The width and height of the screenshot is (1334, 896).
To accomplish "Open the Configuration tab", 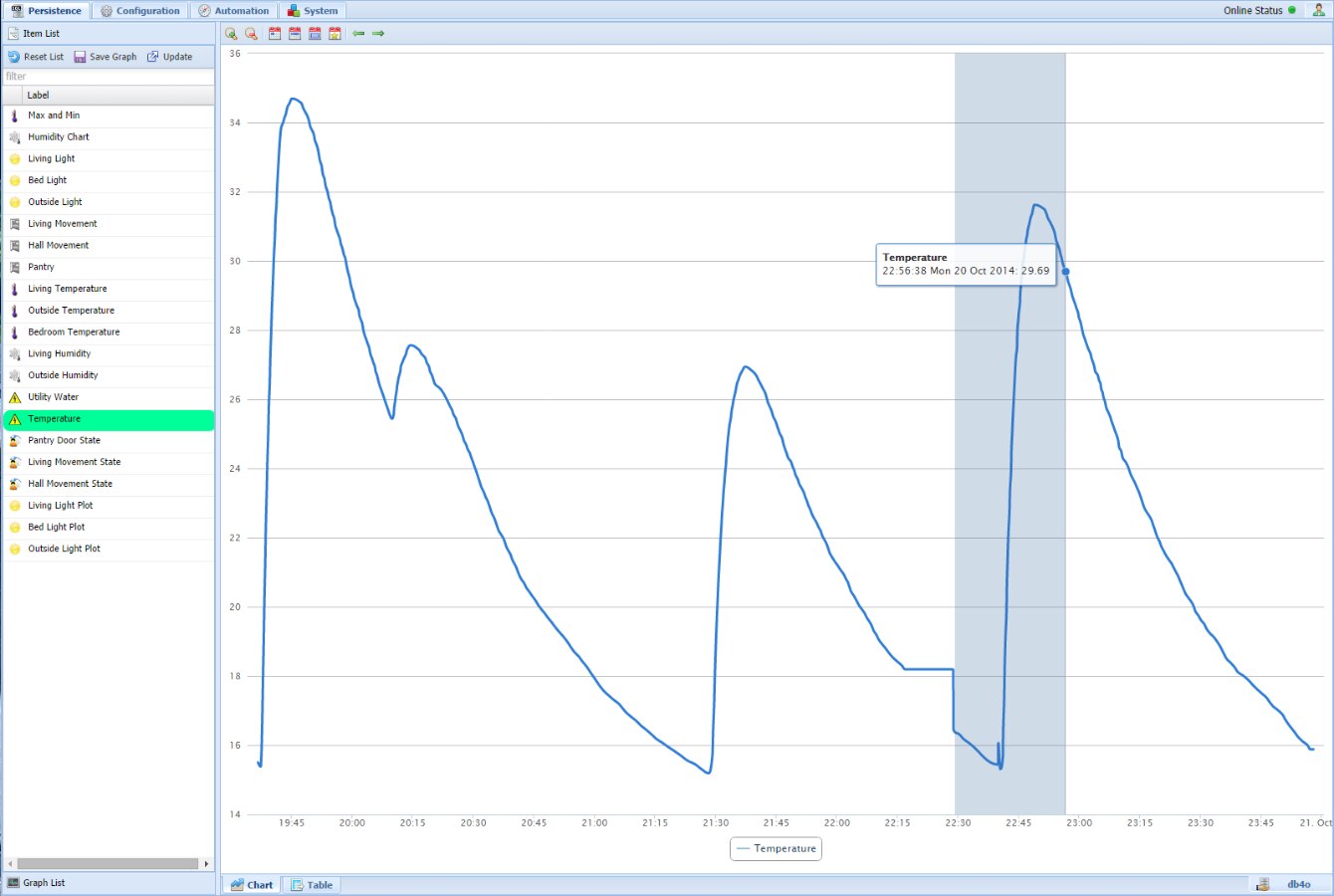I will coord(140,11).
